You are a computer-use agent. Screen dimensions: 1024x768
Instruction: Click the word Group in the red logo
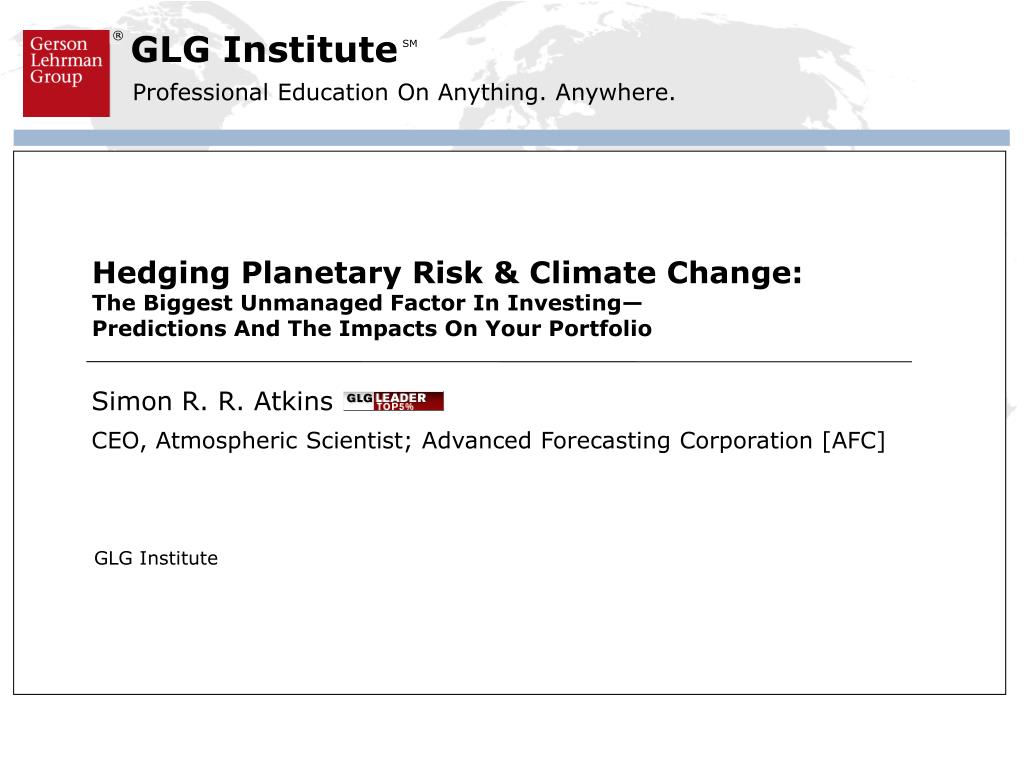[56, 77]
